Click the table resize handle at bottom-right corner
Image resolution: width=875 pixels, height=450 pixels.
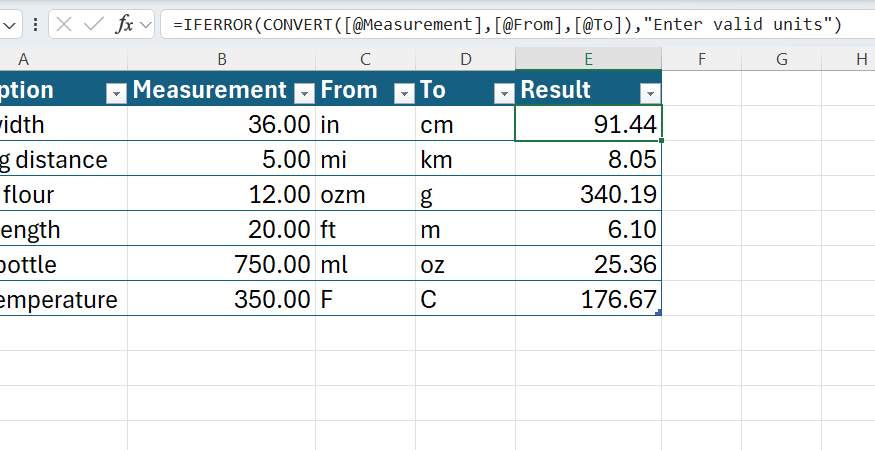[658, 313]
